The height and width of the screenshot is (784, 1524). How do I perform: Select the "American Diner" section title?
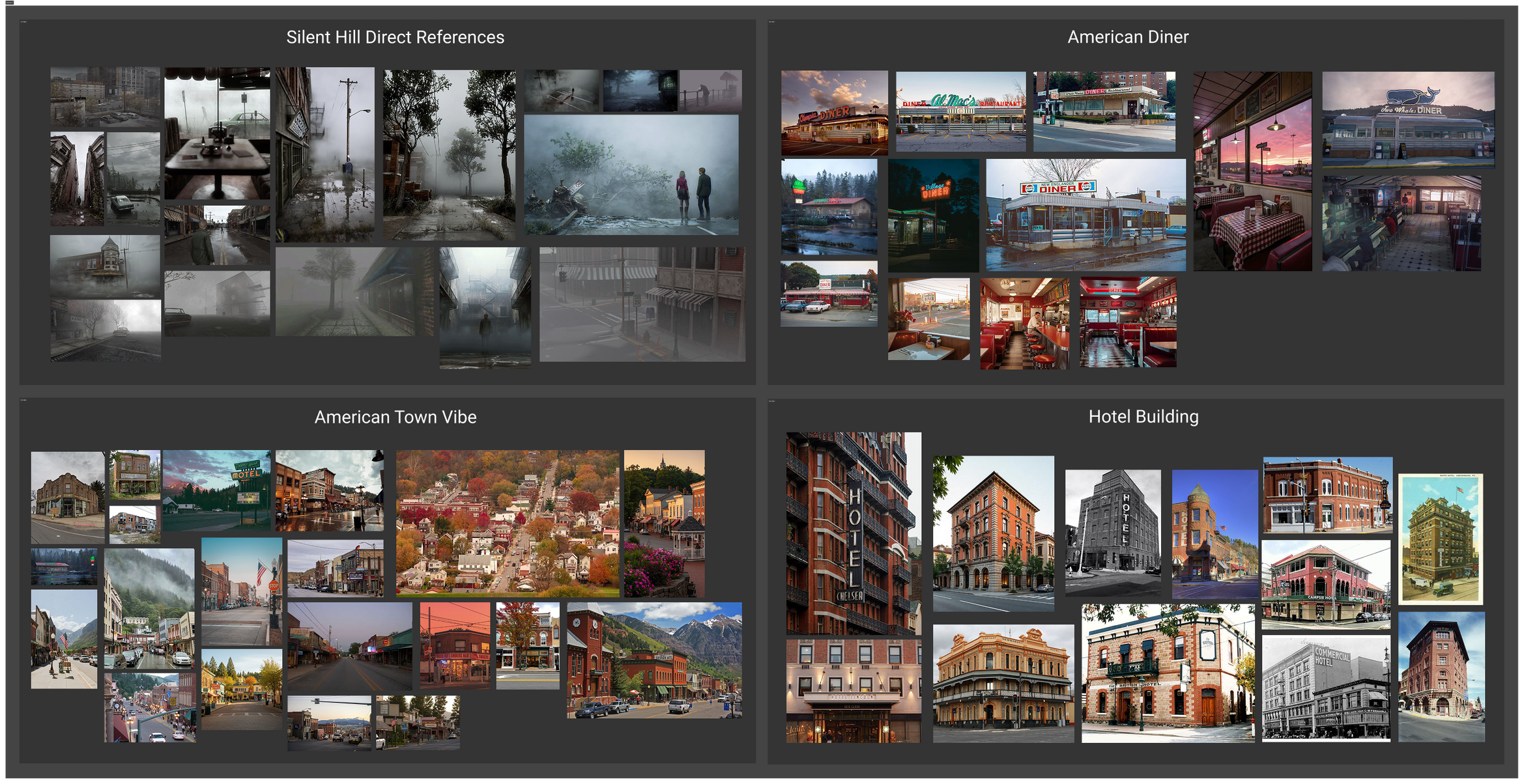1127,37
